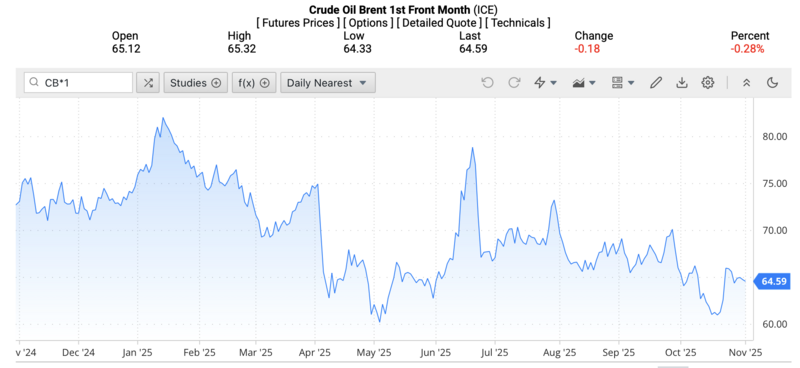Open the f(x) expressions button

(x=254, y=83)
